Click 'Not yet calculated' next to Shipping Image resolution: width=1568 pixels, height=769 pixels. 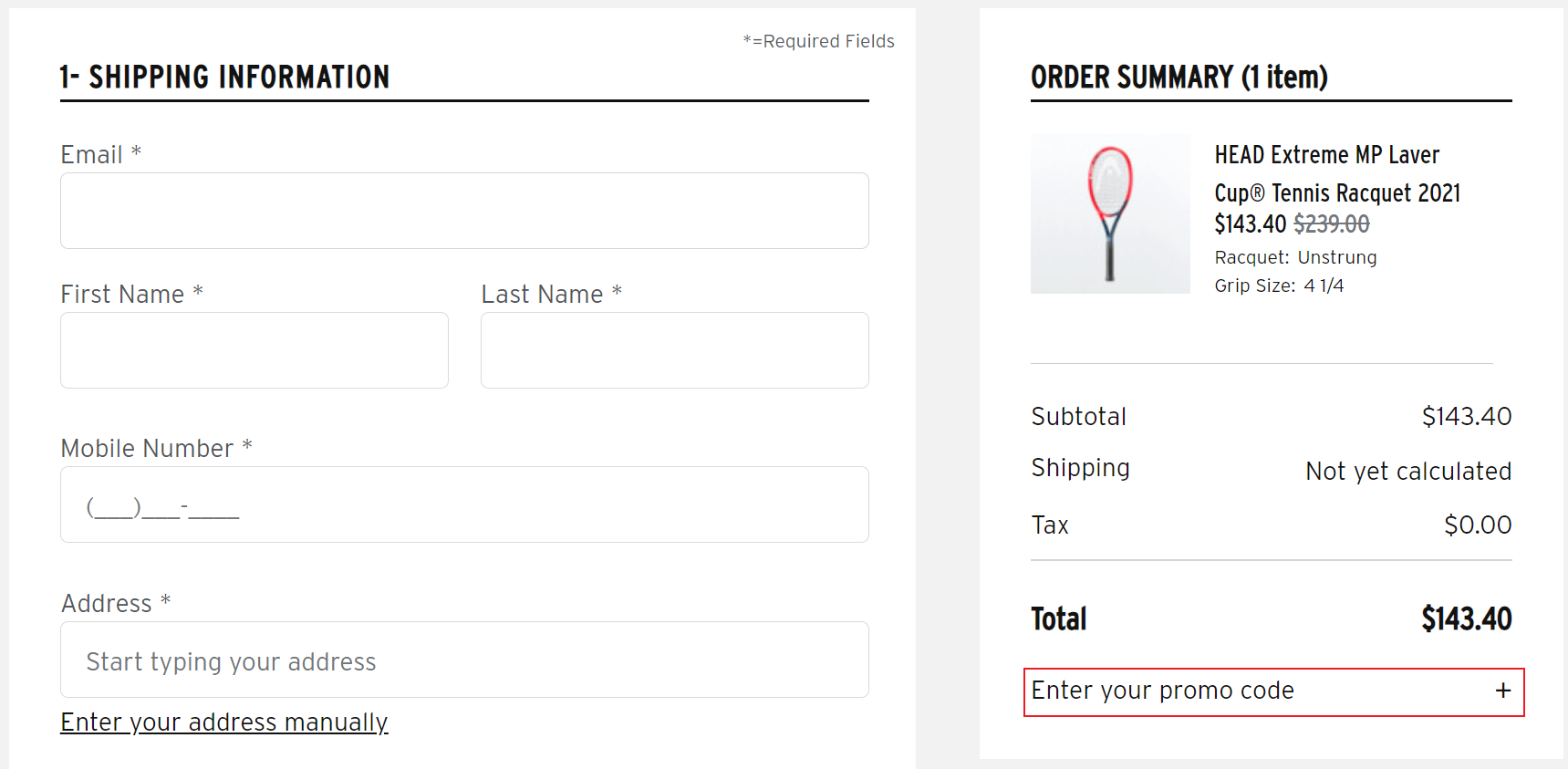[x=1407, y=471]
